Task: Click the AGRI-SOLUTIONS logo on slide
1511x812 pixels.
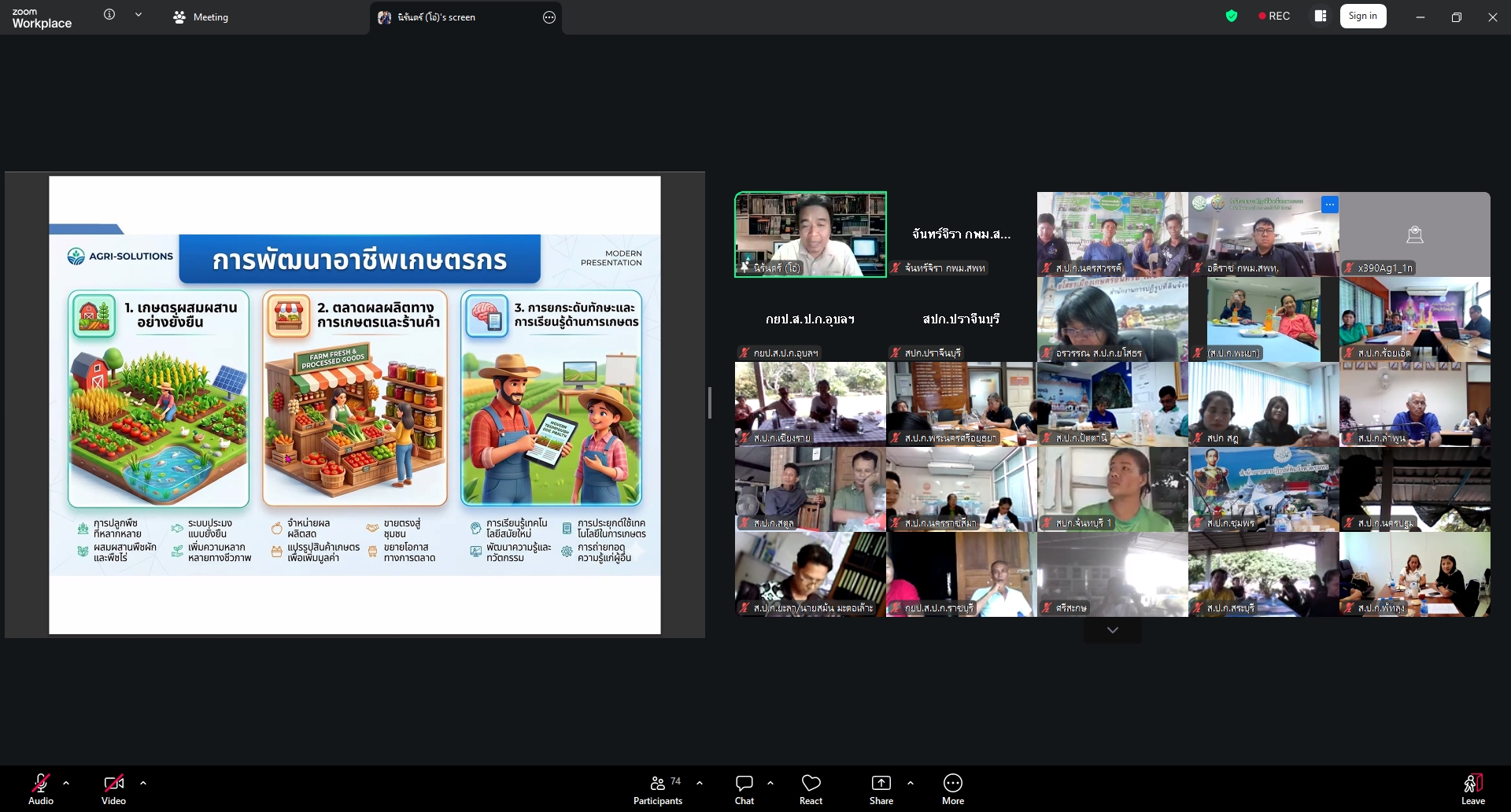Action: pyautogui.click(x=120, y=257)
